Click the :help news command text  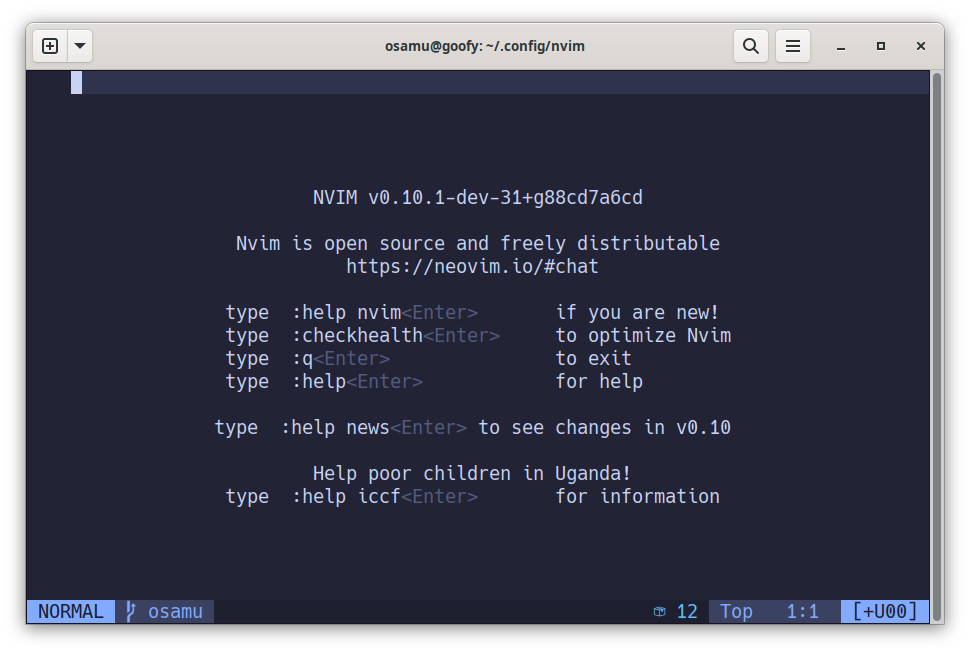pyautogui.click(x=335, y=428)
